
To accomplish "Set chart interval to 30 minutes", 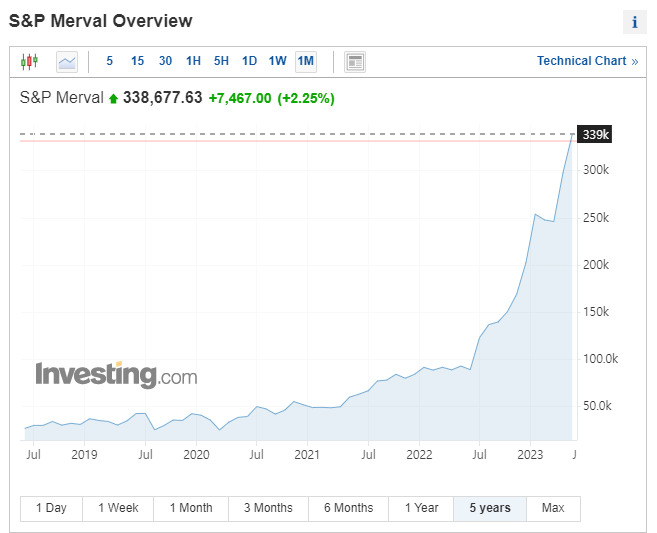I will pyautogui.click(x=166, y=61).
